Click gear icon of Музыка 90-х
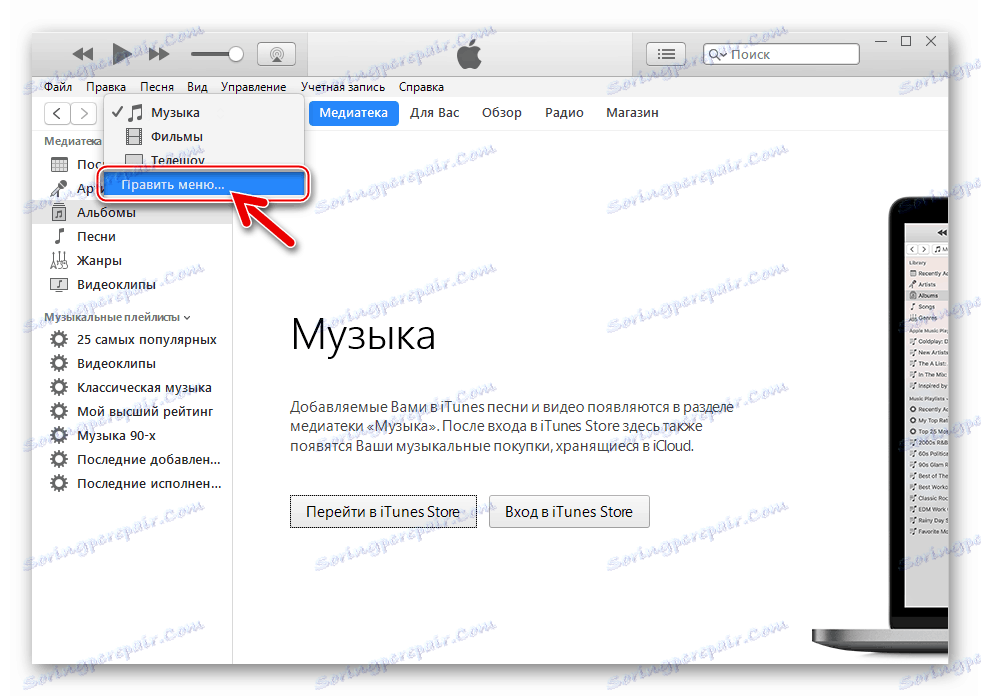 (59, 436)
